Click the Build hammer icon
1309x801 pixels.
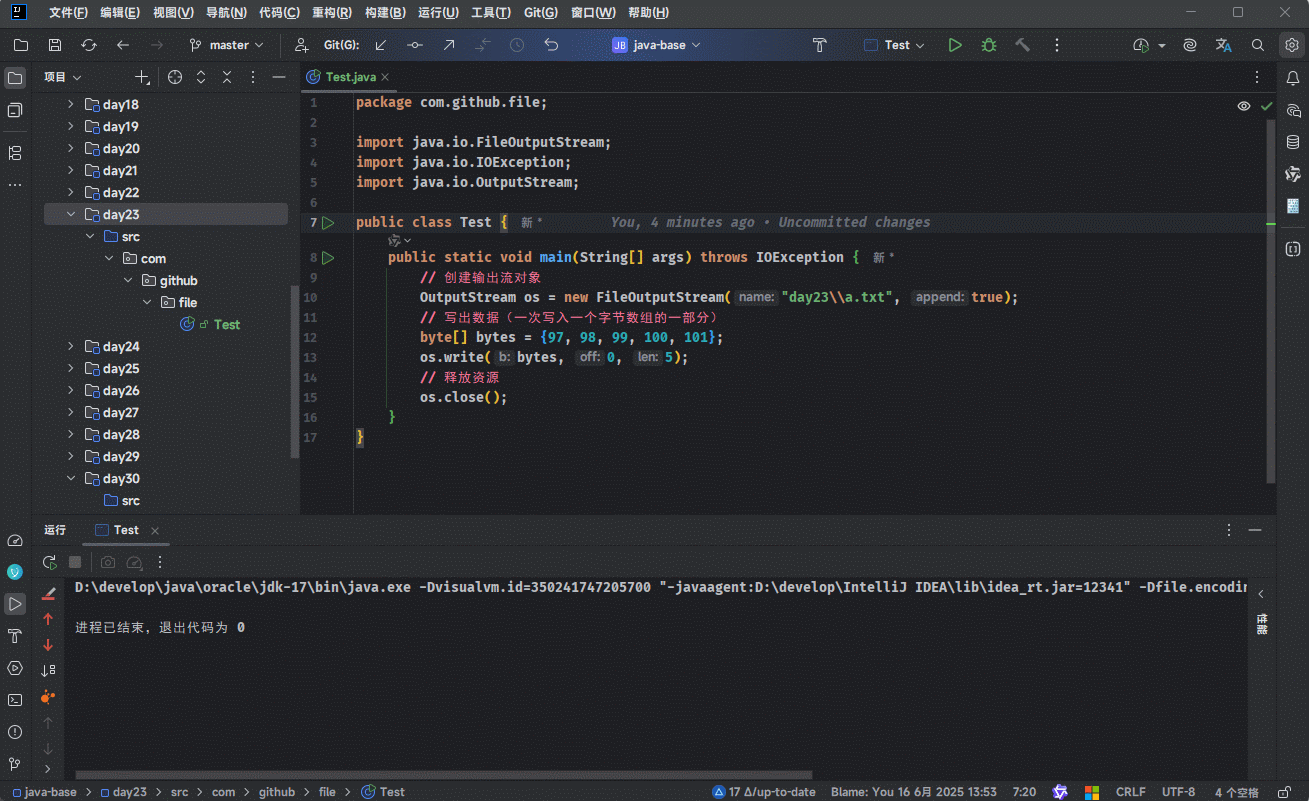[1022, 45]
